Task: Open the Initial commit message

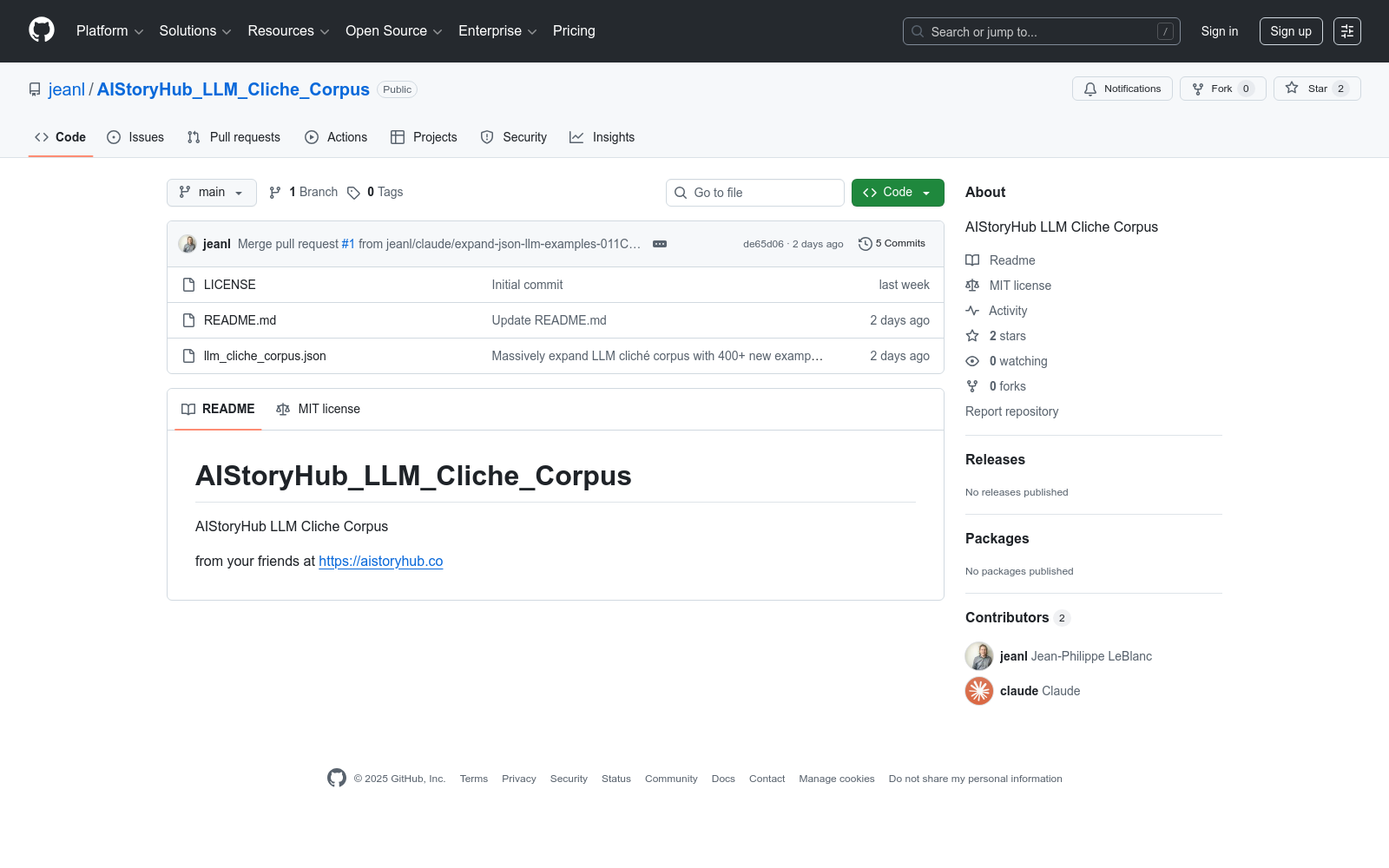Action: (527, 285)
